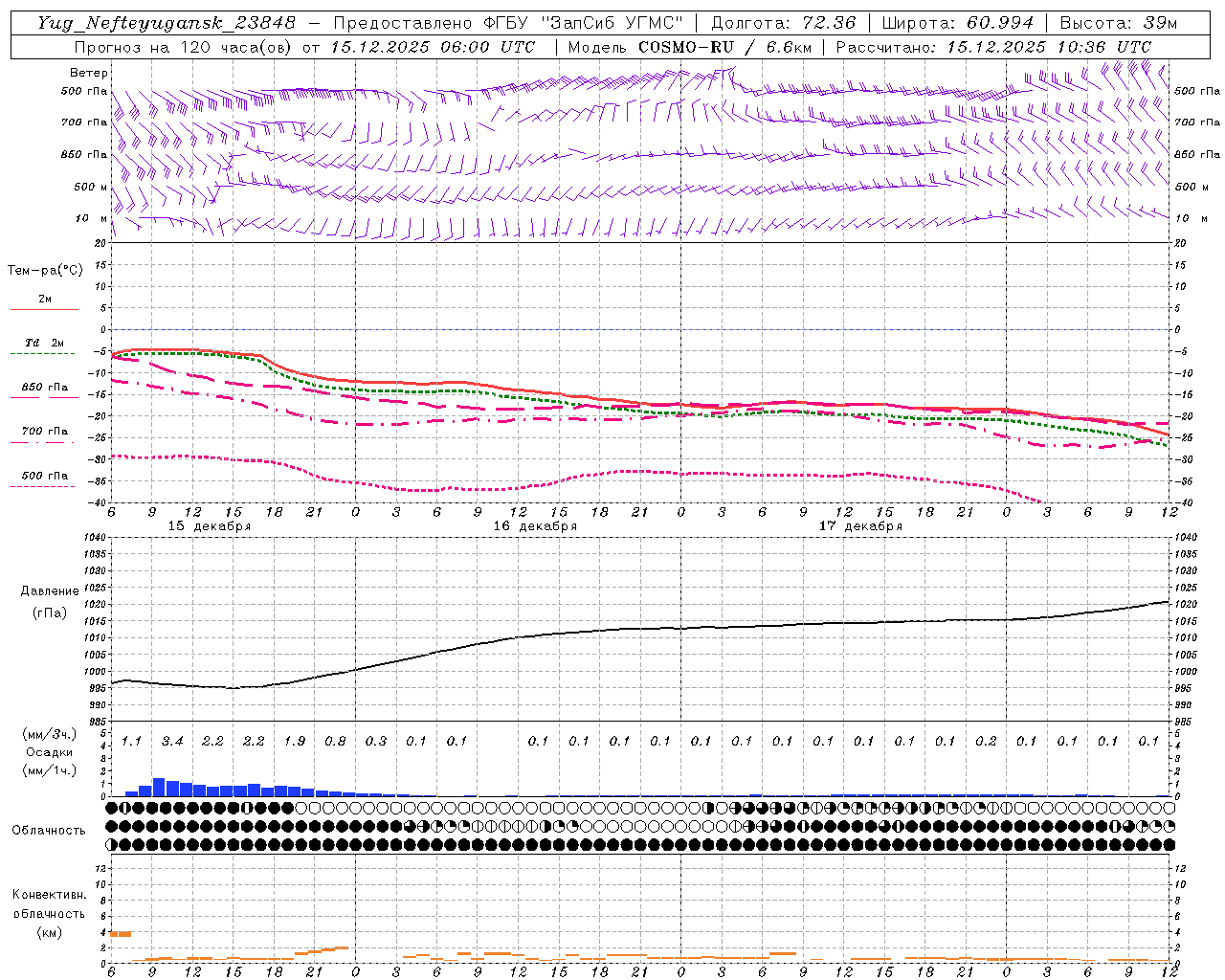Click the tallest blue hourly precipitation bar
This screenshot has width=1225, height=980.
(159, 787)
